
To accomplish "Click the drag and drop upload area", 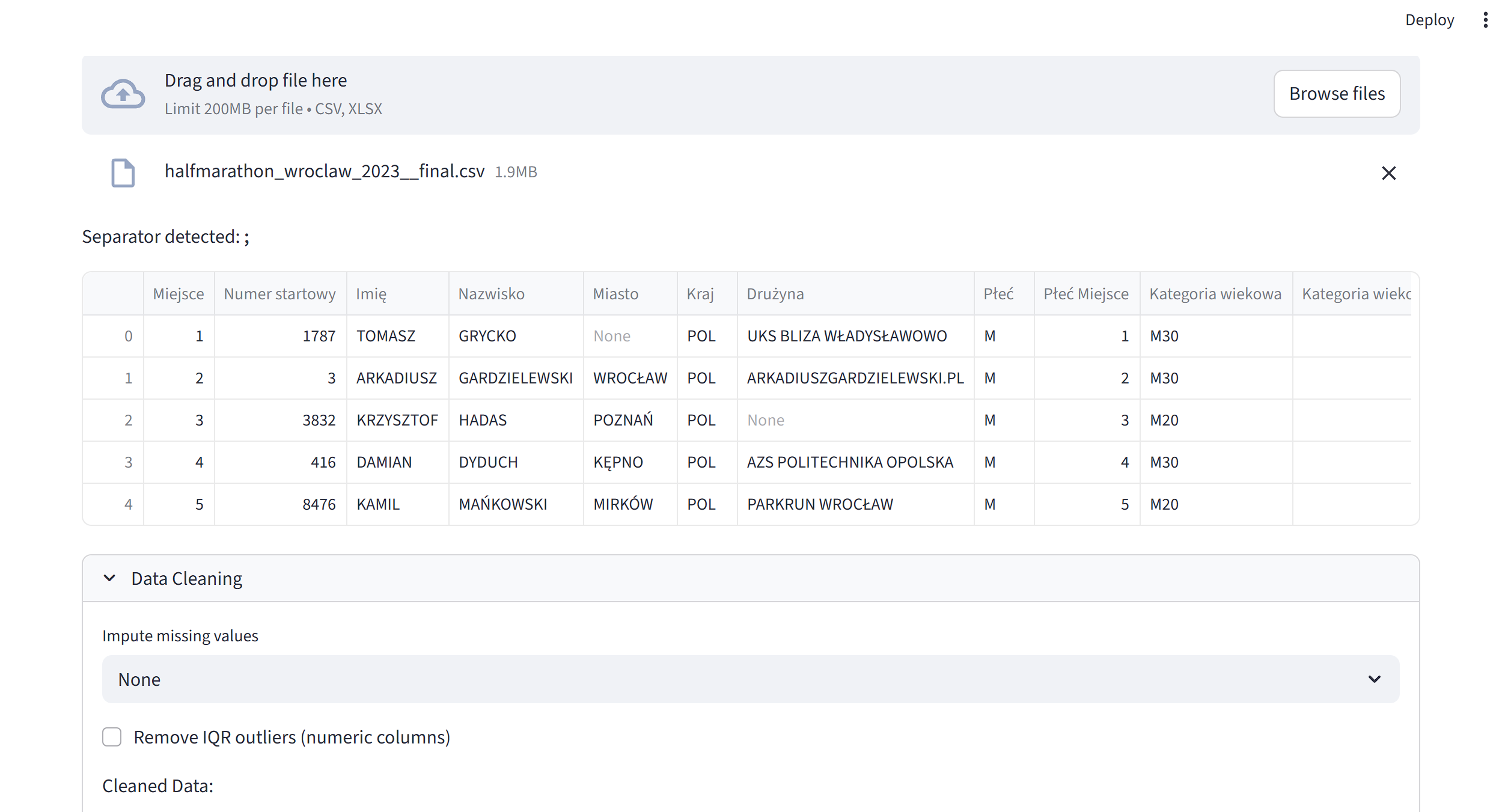I will pyautogui.click(x=661, y=94).
